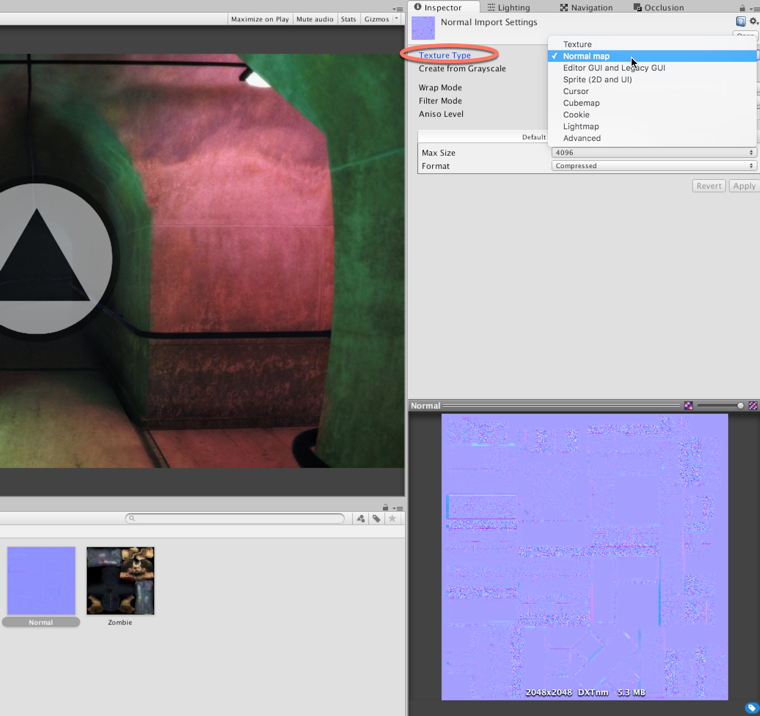Toggle Maximize on Play
760x716 pixels.
[x=259, y=19]
